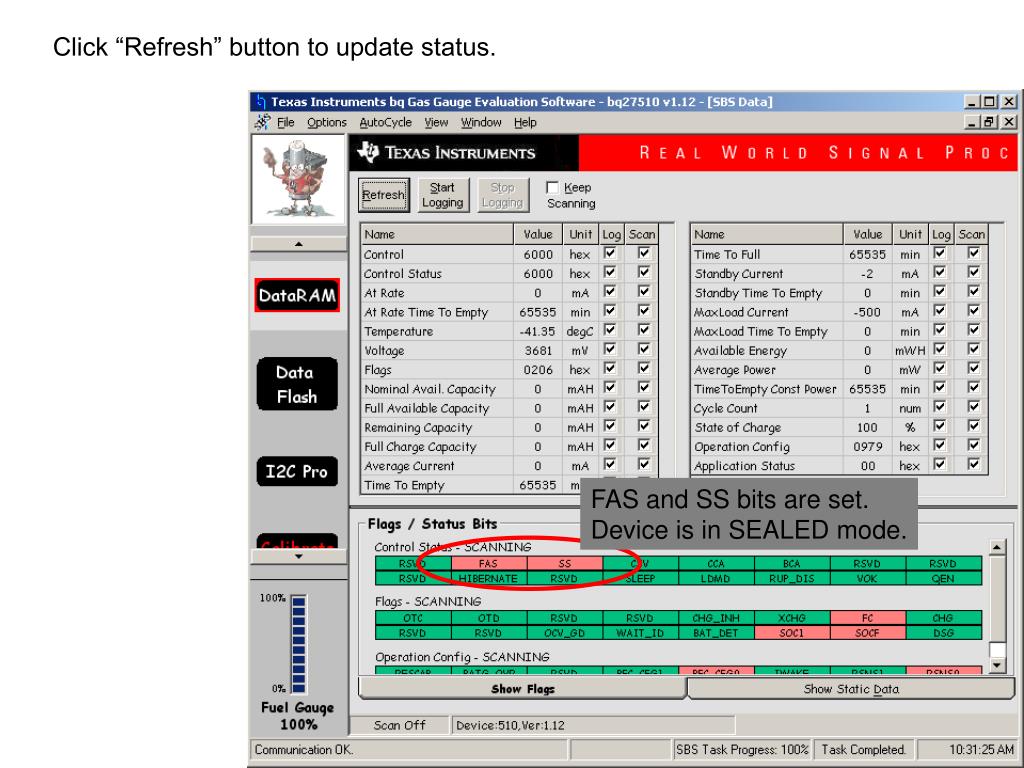Image resolution: width=1024 pixels, height=768 pixels.
Task: Open the File menu
Action: [x=285, y=122]
